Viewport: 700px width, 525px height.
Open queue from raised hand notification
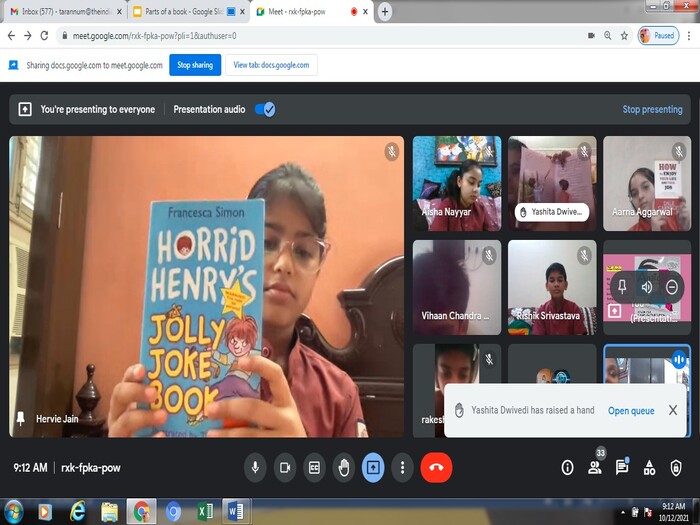coord(631,410)
